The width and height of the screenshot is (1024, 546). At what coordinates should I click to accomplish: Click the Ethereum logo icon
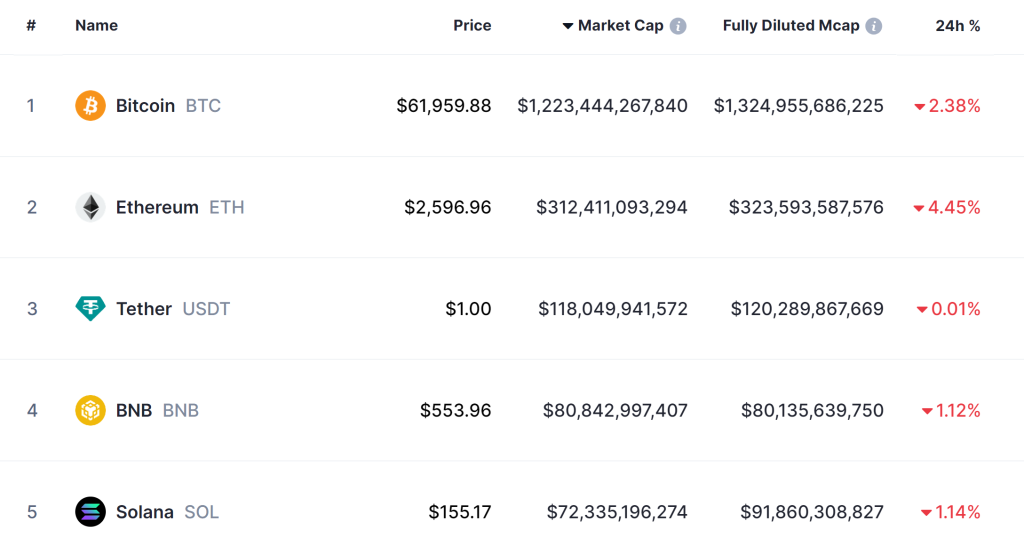(x=90, y=207)
